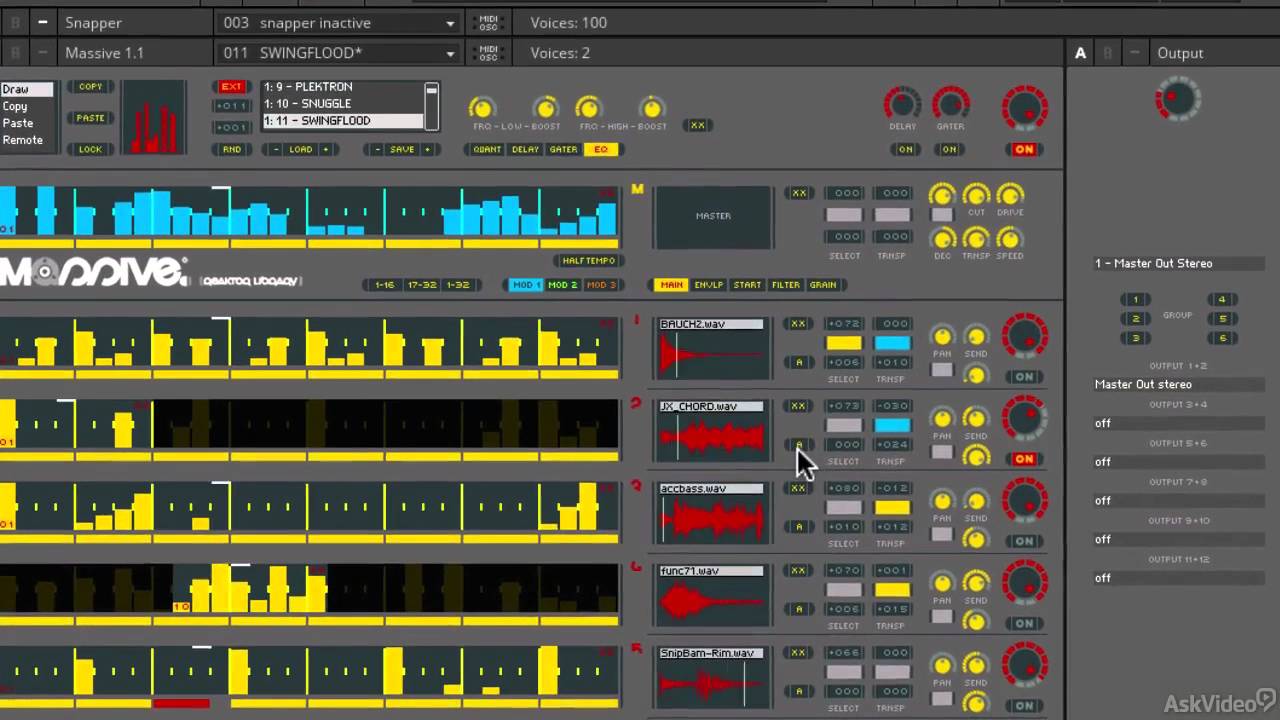Click the master CUT knob
The height and width of the screenshot is (720, 1280).
[976, 195]
